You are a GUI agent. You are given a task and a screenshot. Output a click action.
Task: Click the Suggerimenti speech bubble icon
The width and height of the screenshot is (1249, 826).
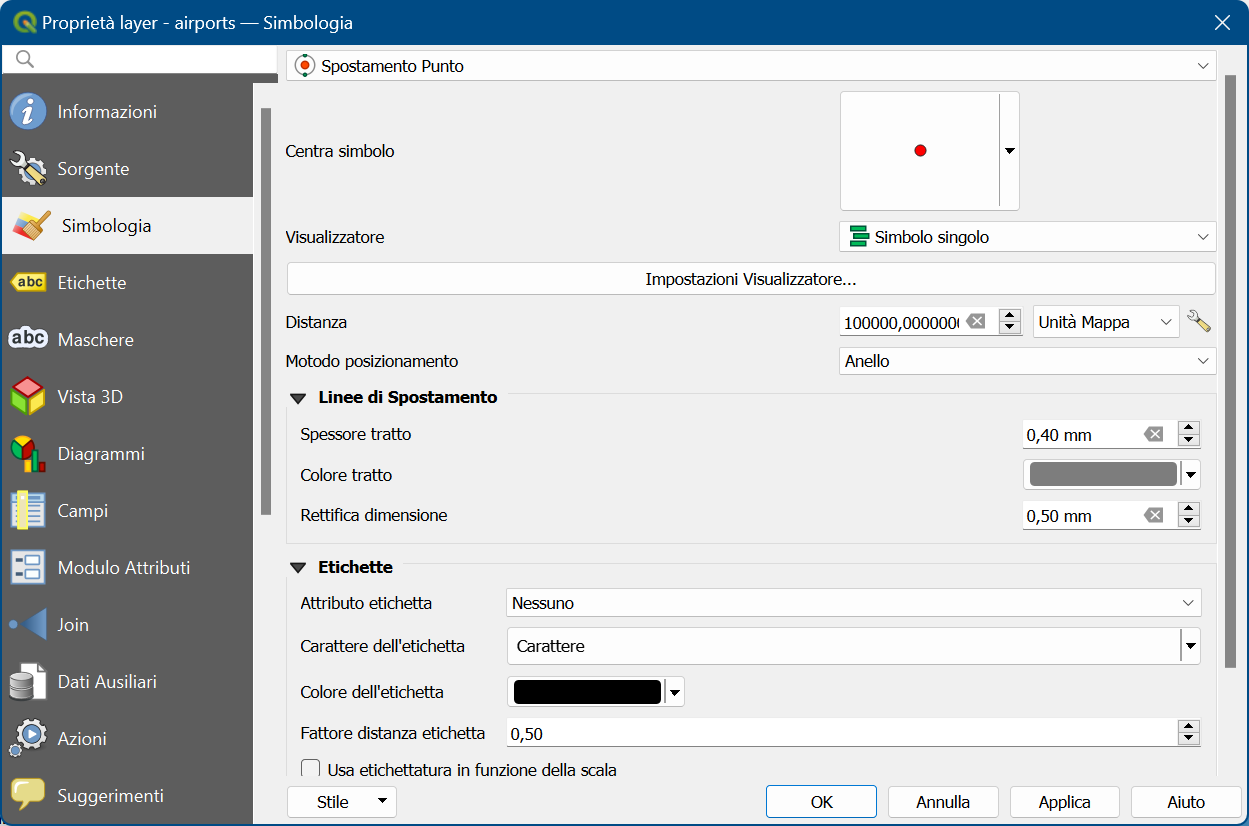[x=28, y=796]
